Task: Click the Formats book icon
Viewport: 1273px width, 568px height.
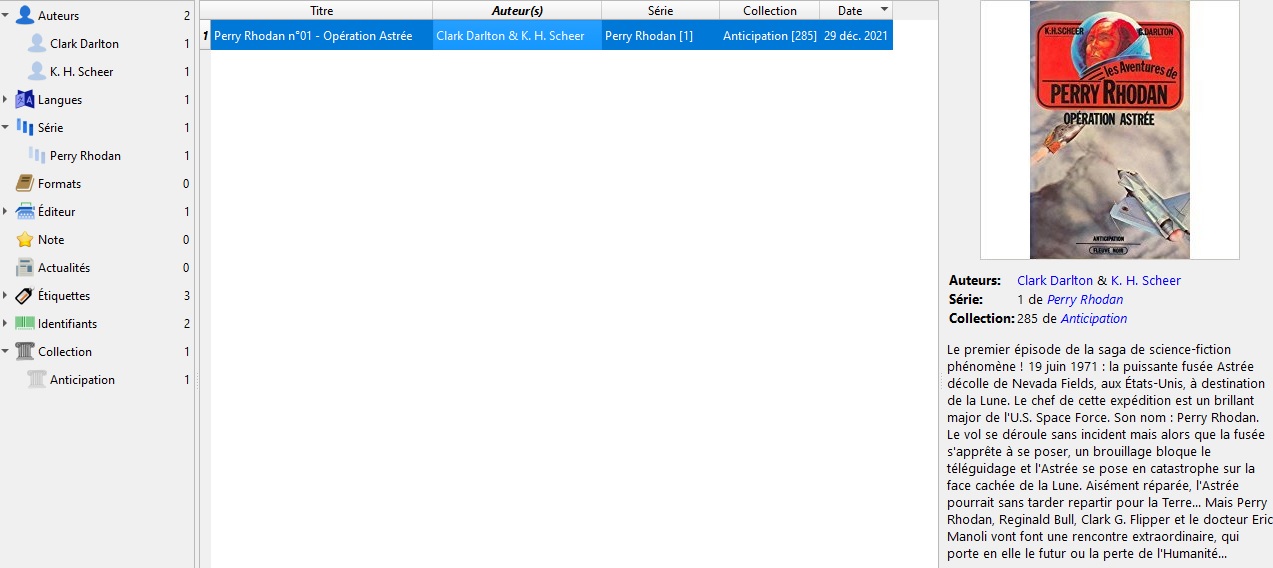Action: click(25, 183)
